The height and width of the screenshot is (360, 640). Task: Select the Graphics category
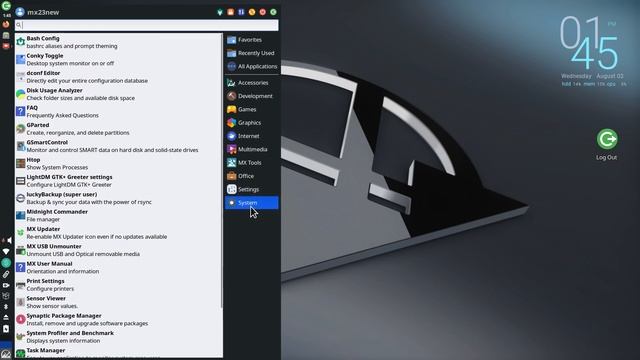(251, 122)
